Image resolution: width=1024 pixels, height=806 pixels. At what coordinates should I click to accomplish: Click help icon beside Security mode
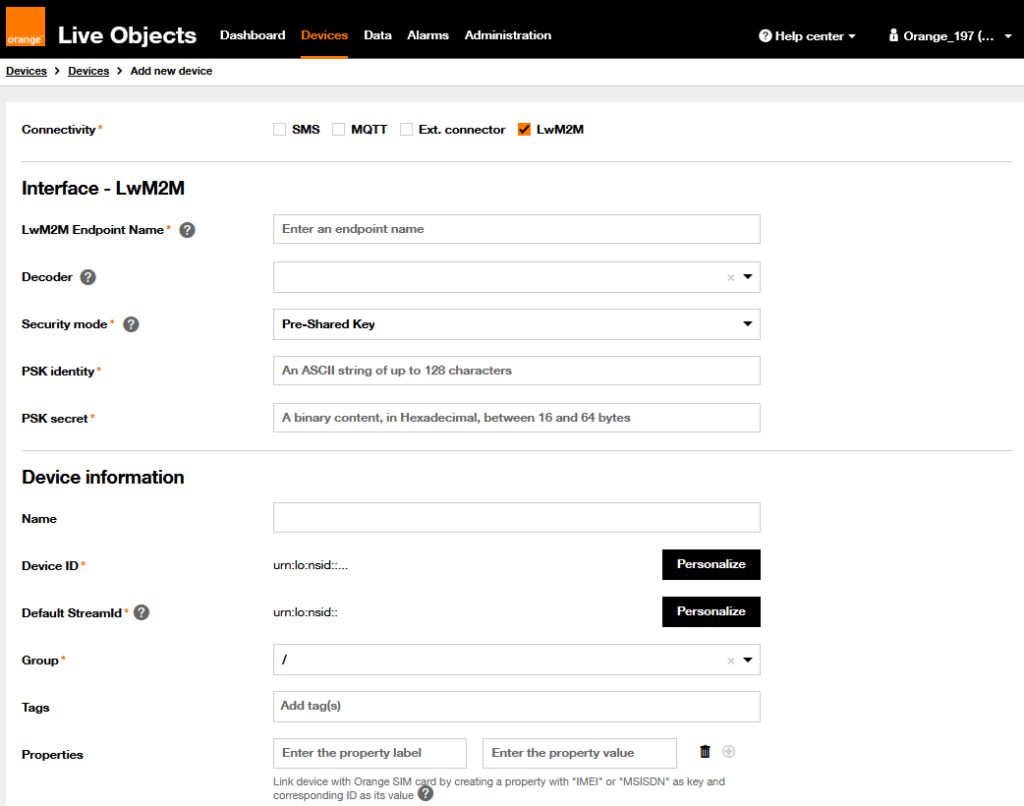[x=131, y=325]
